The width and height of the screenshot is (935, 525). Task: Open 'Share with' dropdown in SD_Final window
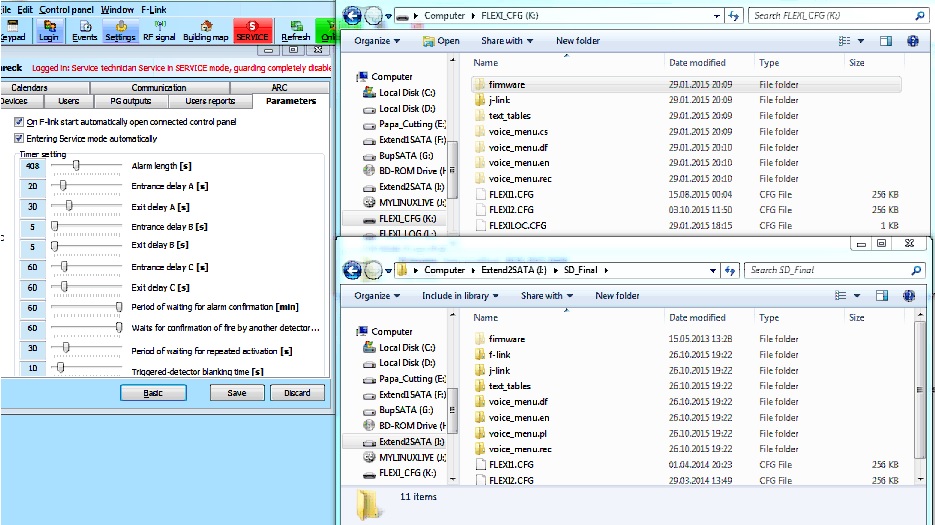tap(546, 296)
